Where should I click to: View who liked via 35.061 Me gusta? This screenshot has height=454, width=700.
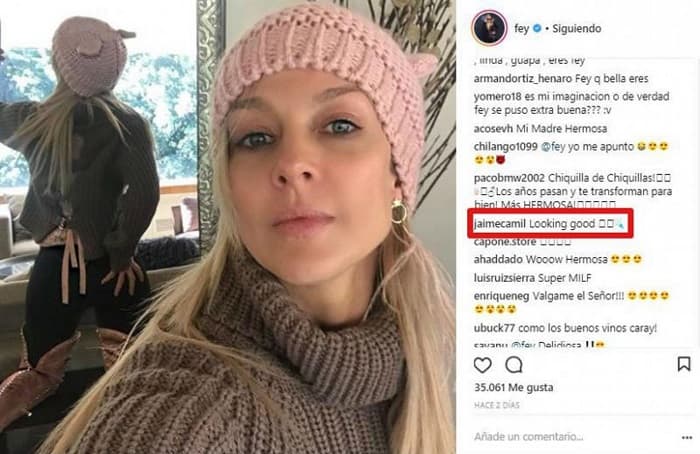[x=513, y=387]
